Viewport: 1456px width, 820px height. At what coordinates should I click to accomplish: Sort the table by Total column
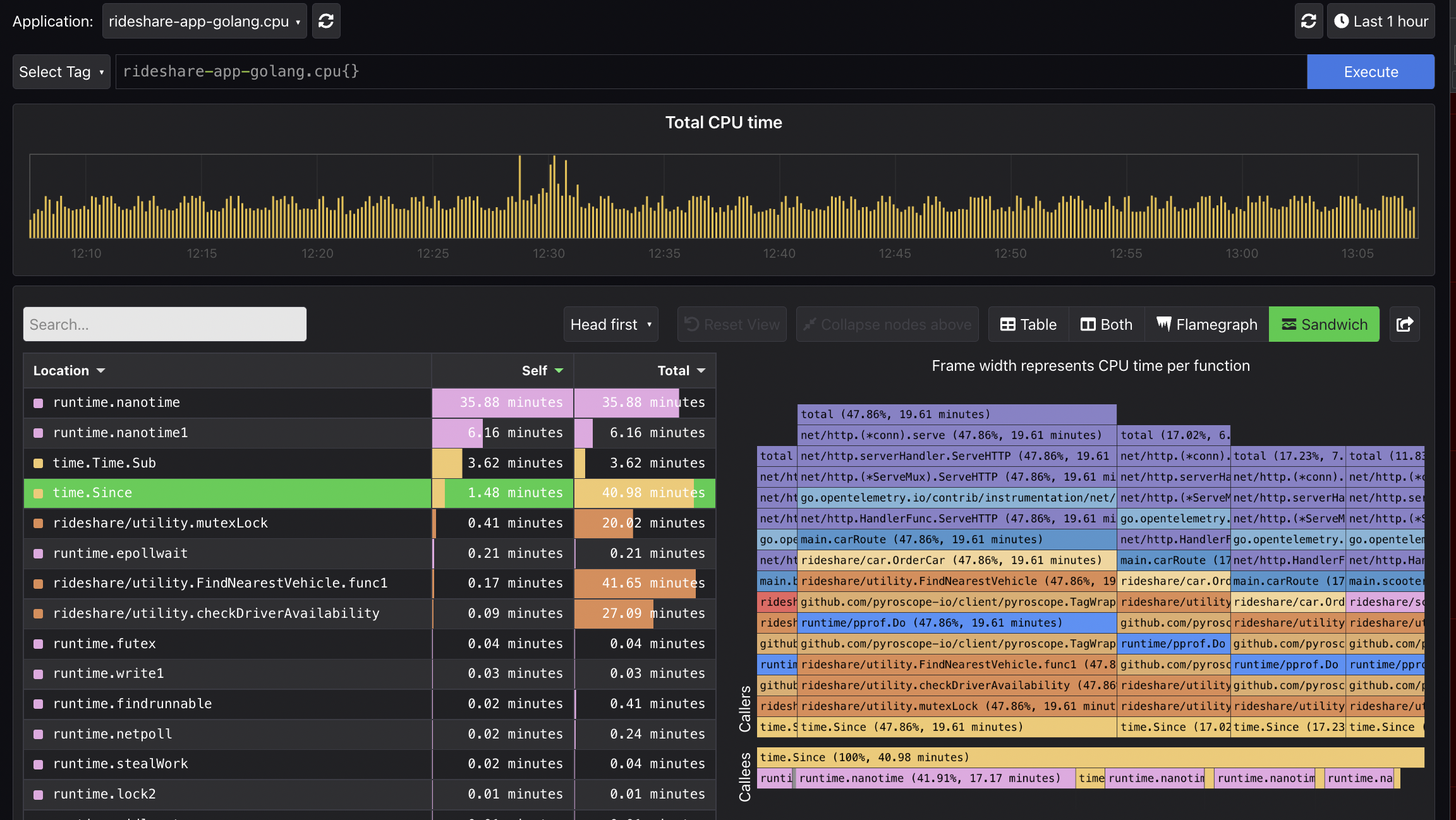pos(681,370)
